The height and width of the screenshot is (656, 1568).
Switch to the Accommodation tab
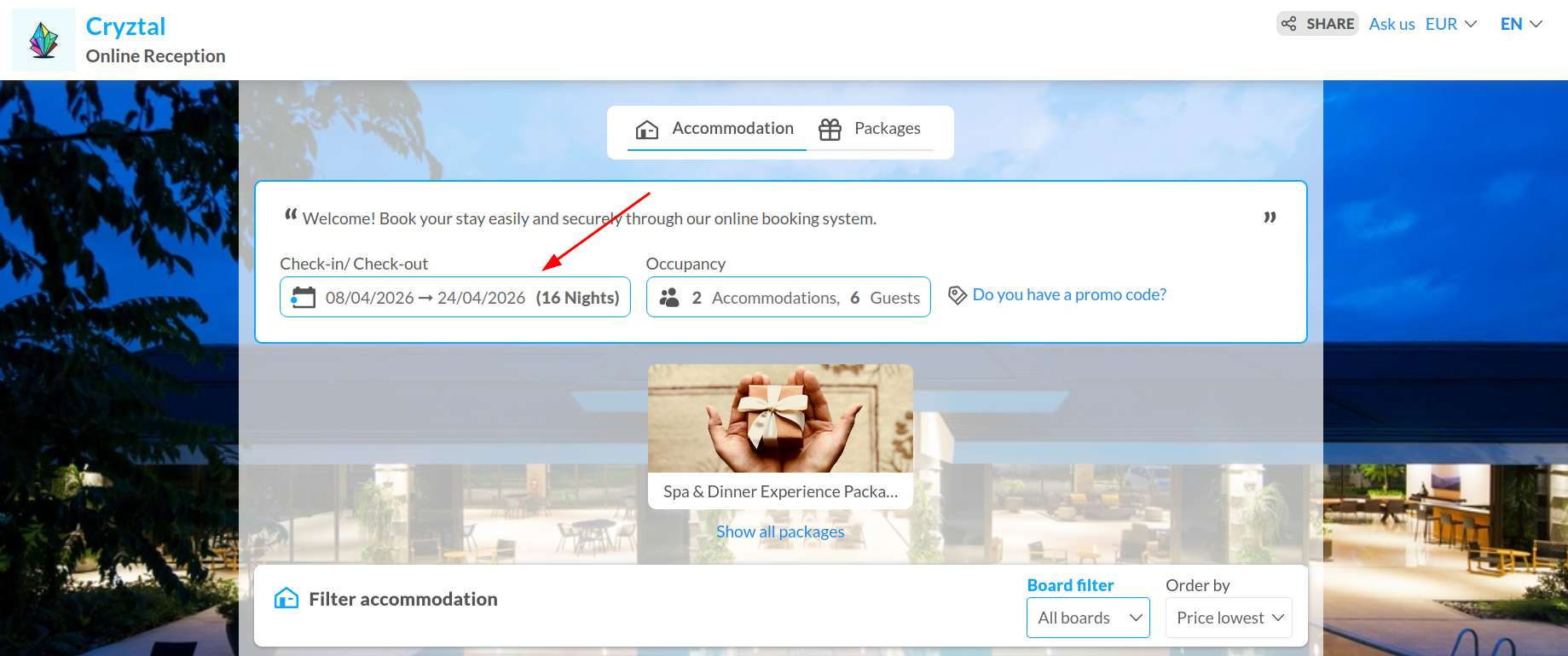[x=716, y=129]
